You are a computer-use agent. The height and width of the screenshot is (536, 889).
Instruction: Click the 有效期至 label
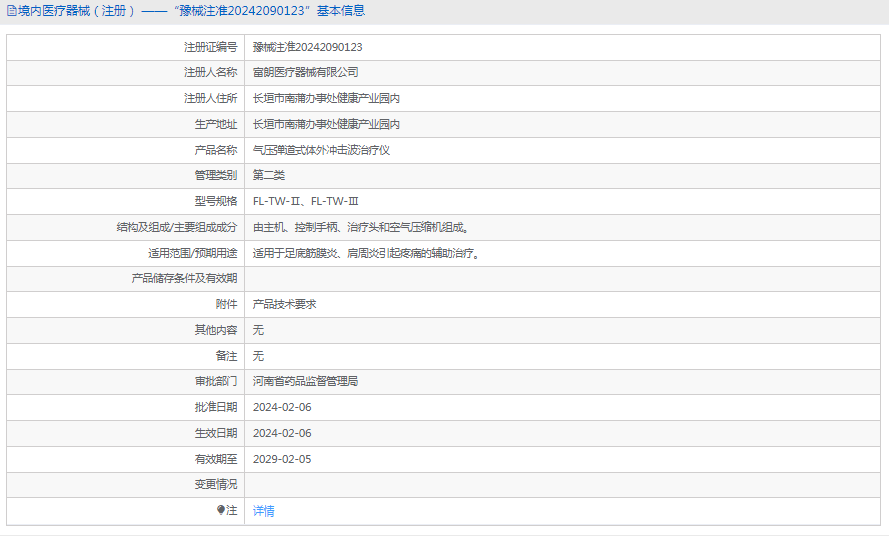pyautogui.click(x=216, y=459)
